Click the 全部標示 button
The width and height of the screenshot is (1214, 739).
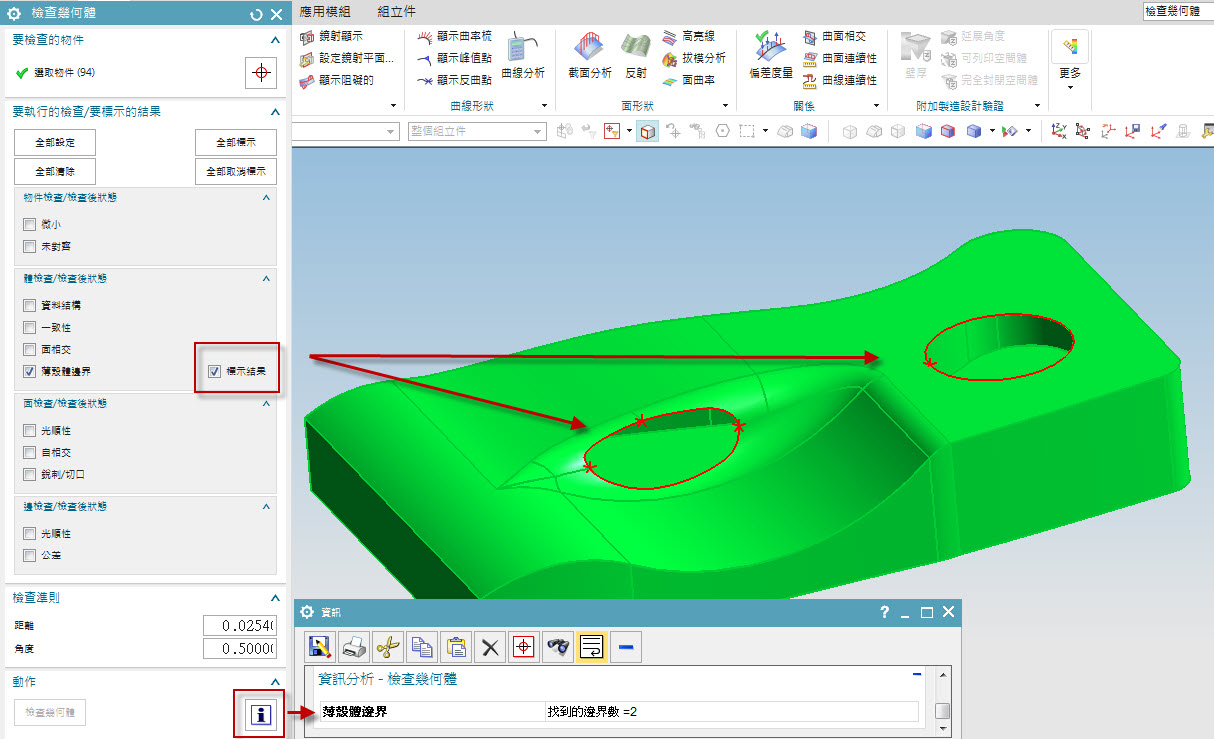(236, 142)
